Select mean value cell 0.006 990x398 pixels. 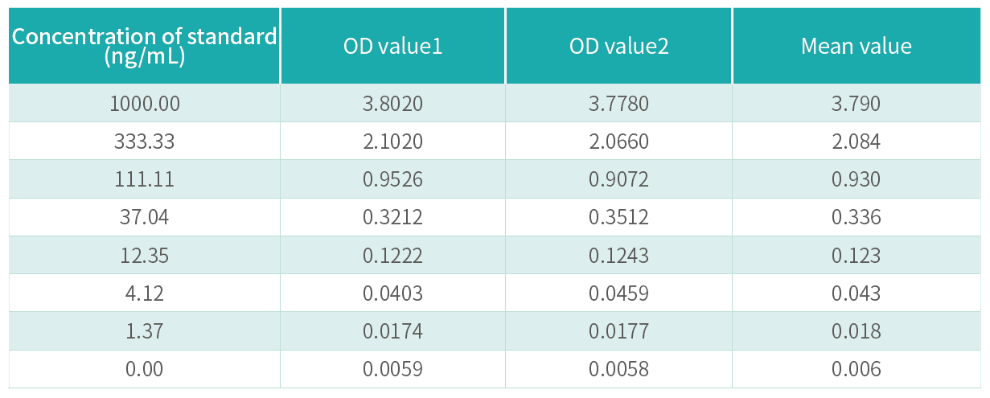click(857, 369)
